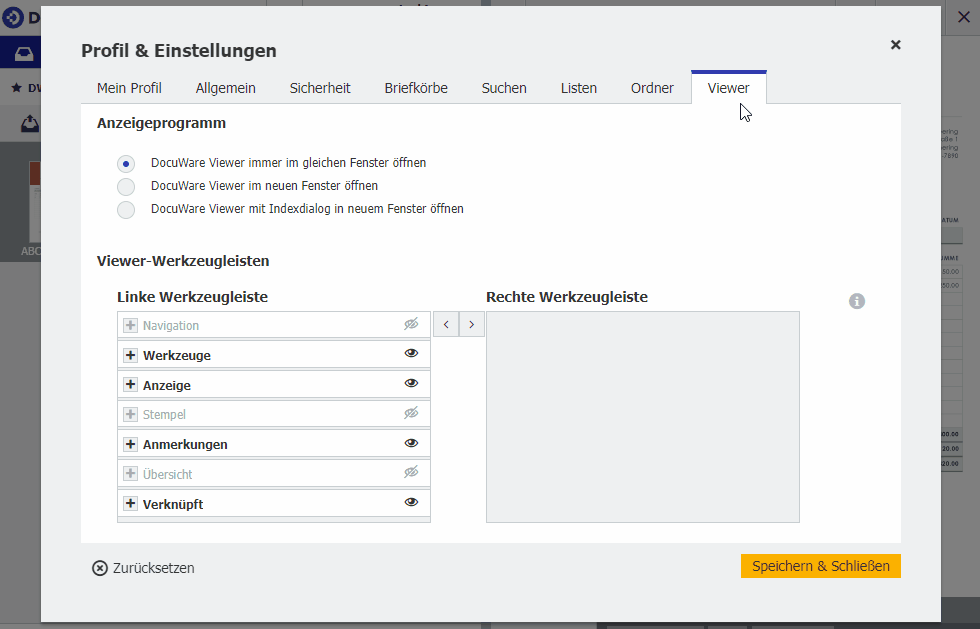Expand the Verknüpft toolbar group
Screen dimensions: 980x629
(x=130, y=503)
